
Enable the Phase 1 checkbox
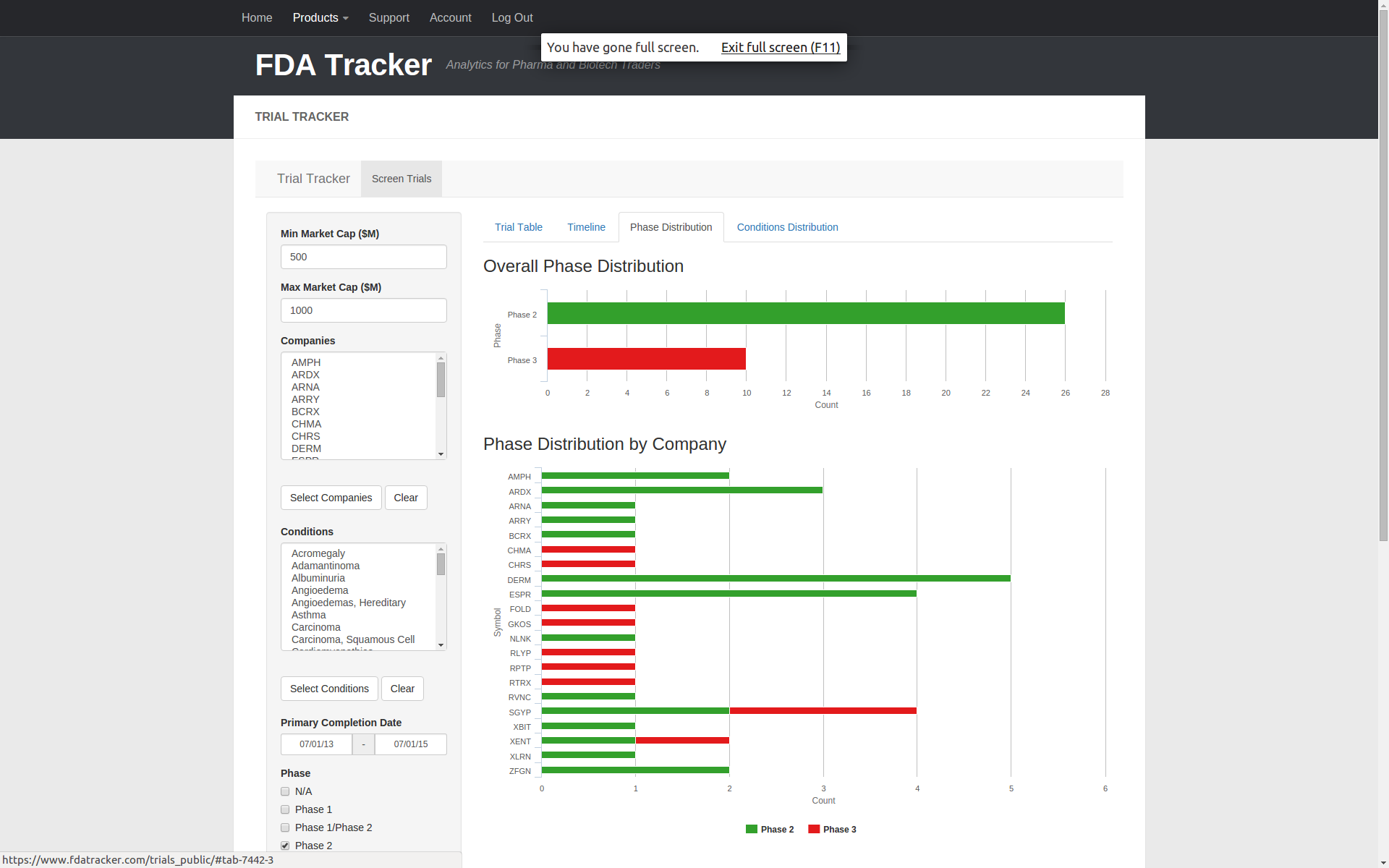(285, 809)
